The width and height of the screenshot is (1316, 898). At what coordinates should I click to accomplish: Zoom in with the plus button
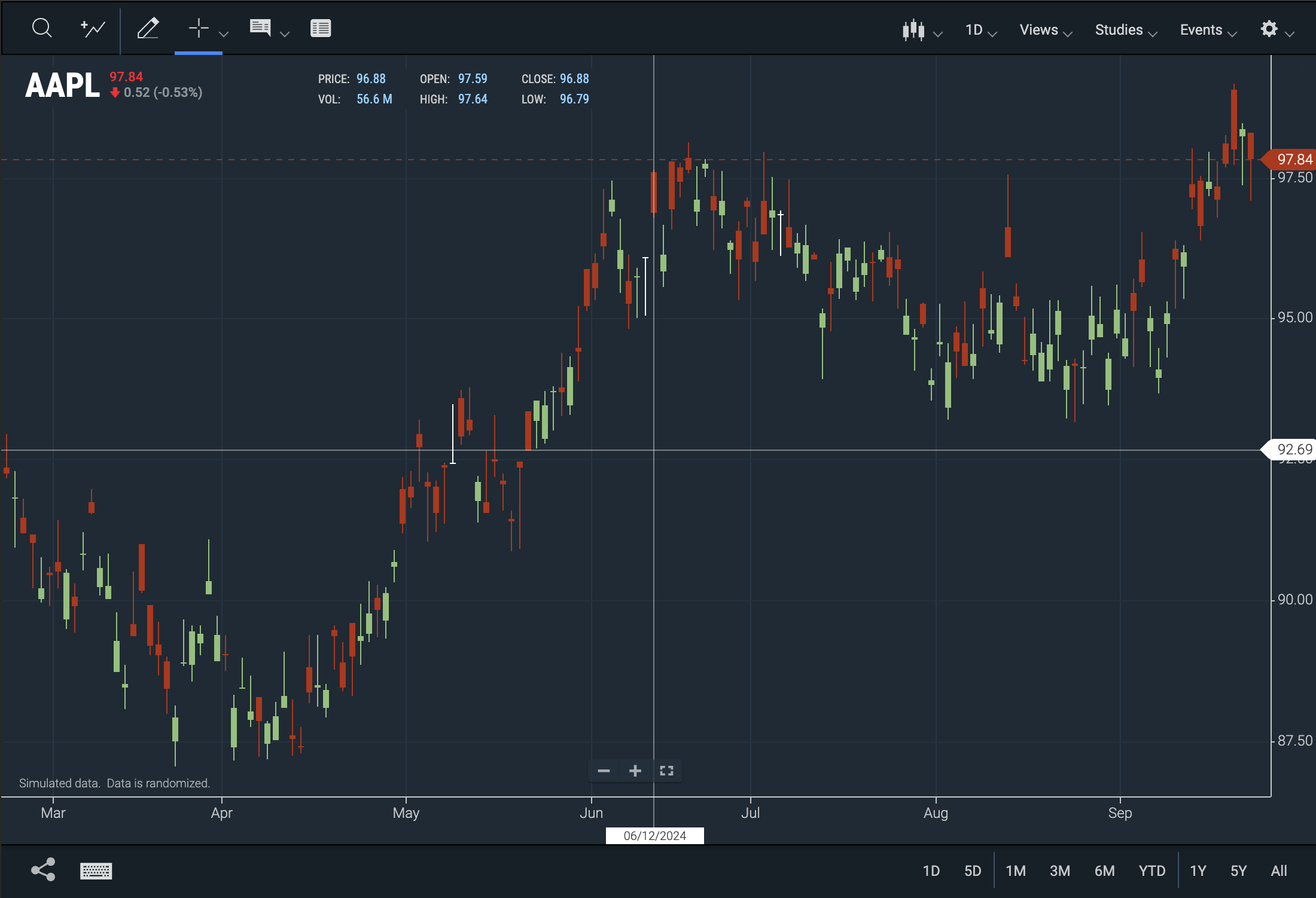(635, 771)
